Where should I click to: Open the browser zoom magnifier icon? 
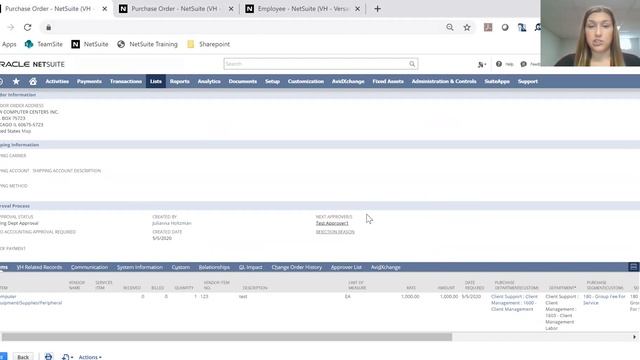(x=450, y=27)
